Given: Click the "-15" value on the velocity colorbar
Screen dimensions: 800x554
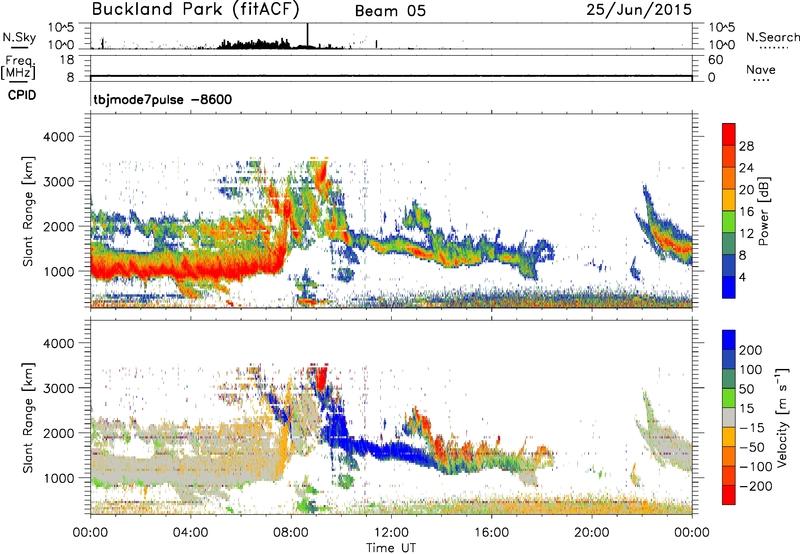Looking at the screenshot, I should [x=752, y=428].
